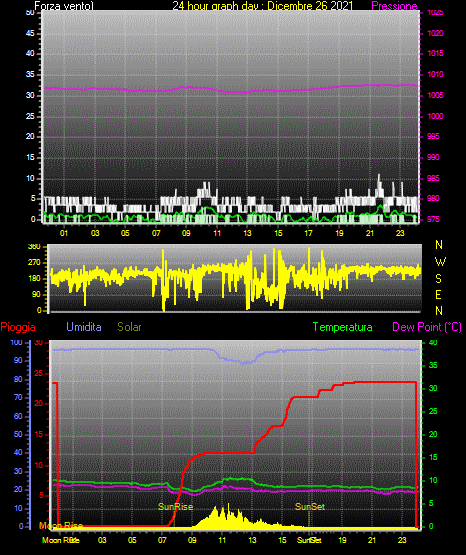Click the '1020' pressure axis value

435,33
